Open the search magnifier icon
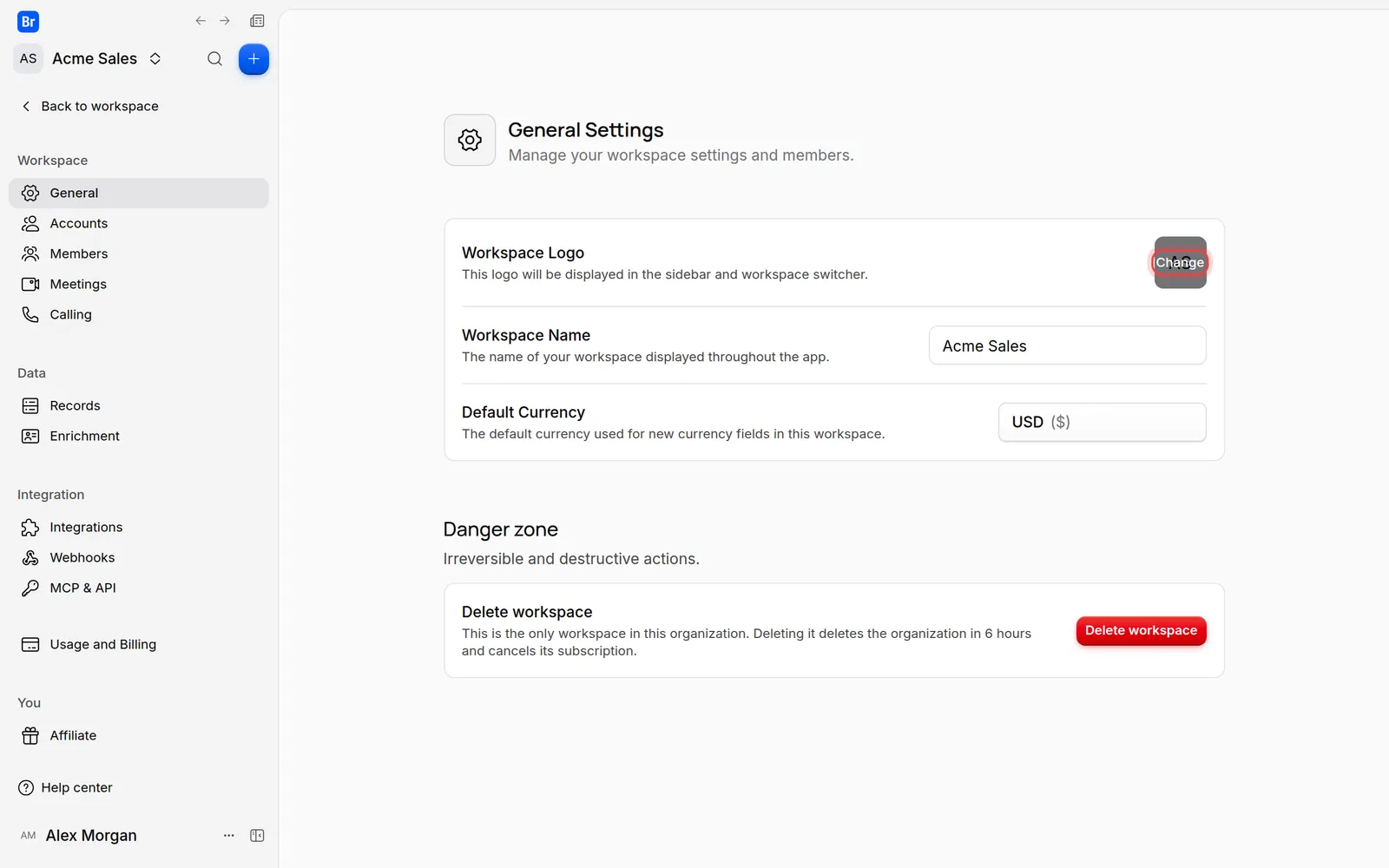The width and height of the screenshot is (1389, 868). 214,59
